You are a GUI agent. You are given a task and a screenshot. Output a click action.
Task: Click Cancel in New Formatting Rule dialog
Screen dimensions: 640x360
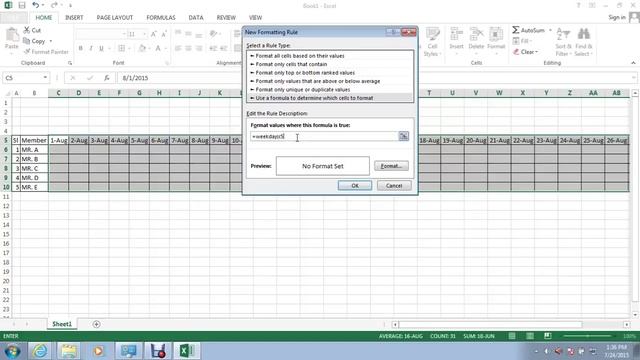394,186
